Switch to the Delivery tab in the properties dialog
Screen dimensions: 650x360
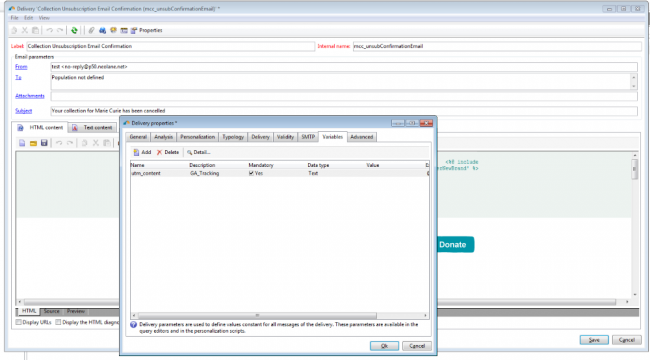tap(260, 137)
